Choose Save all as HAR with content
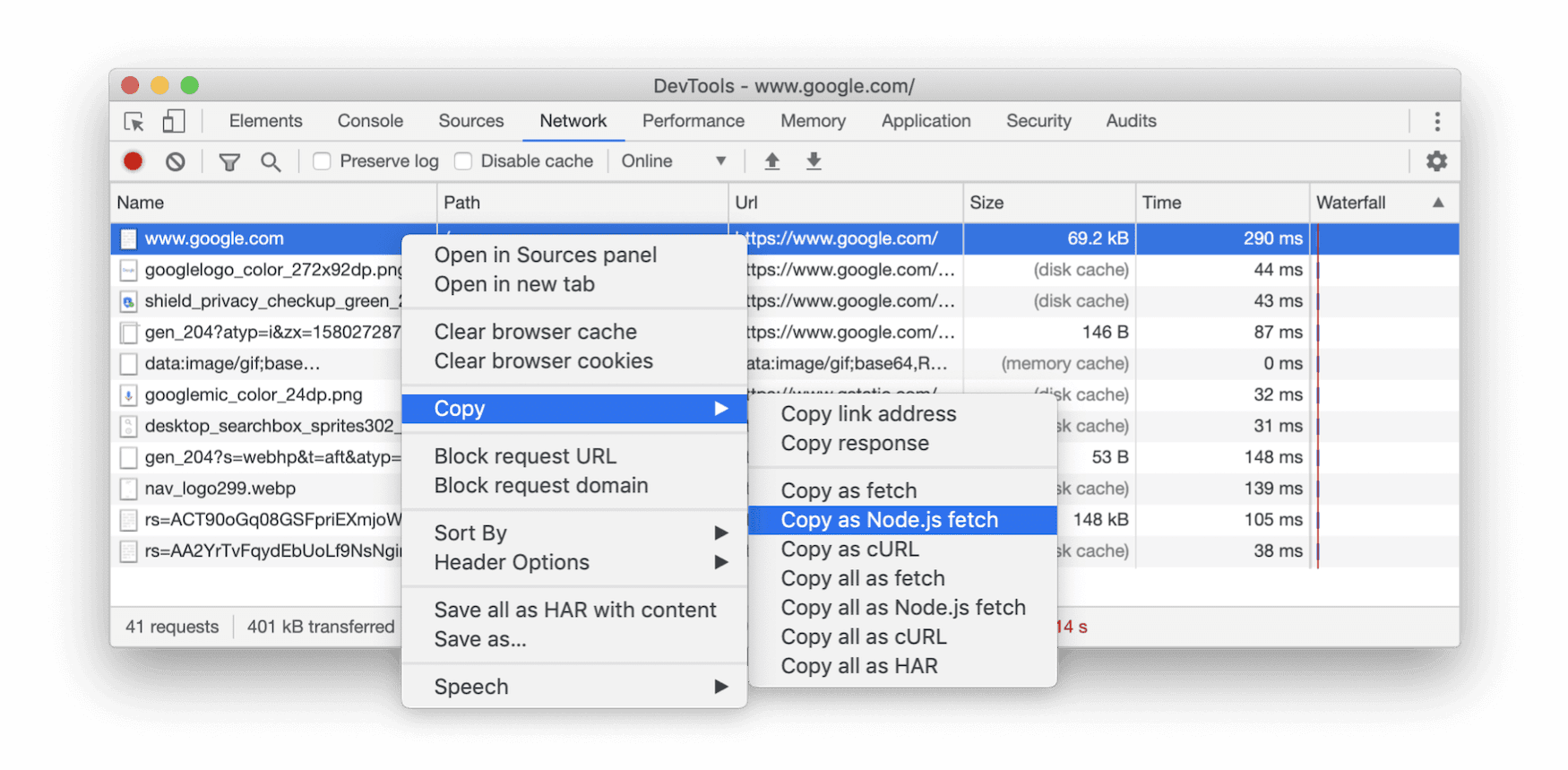This screenshot has height=770, width=1568. tap(574, 610)
